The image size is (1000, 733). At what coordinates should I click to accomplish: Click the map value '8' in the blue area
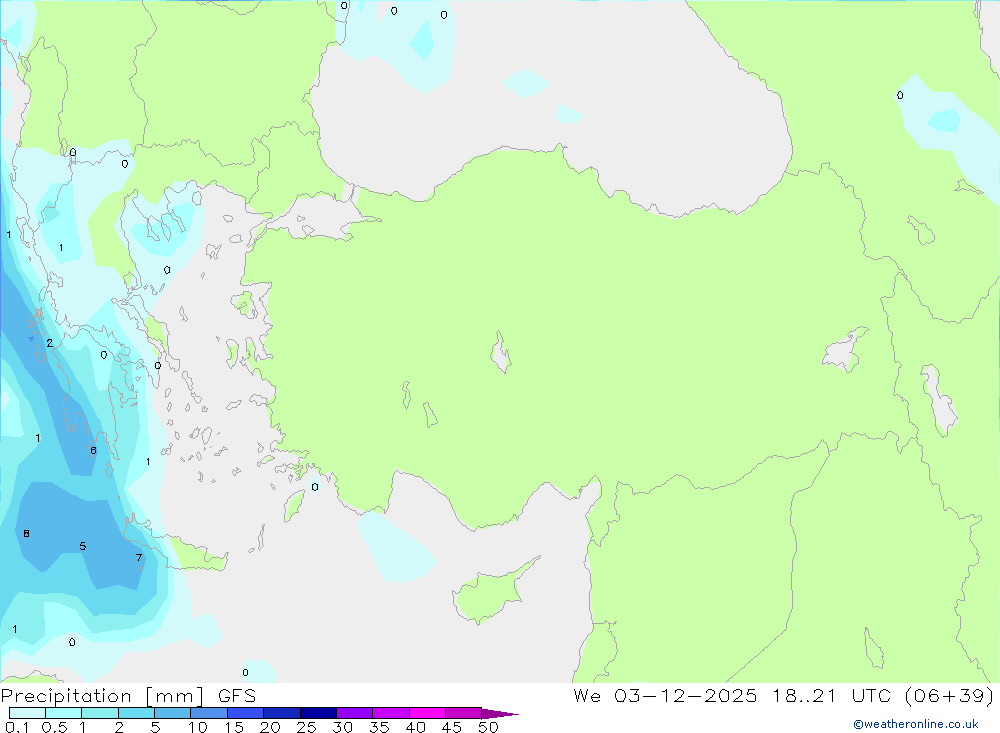pos(26,533)
